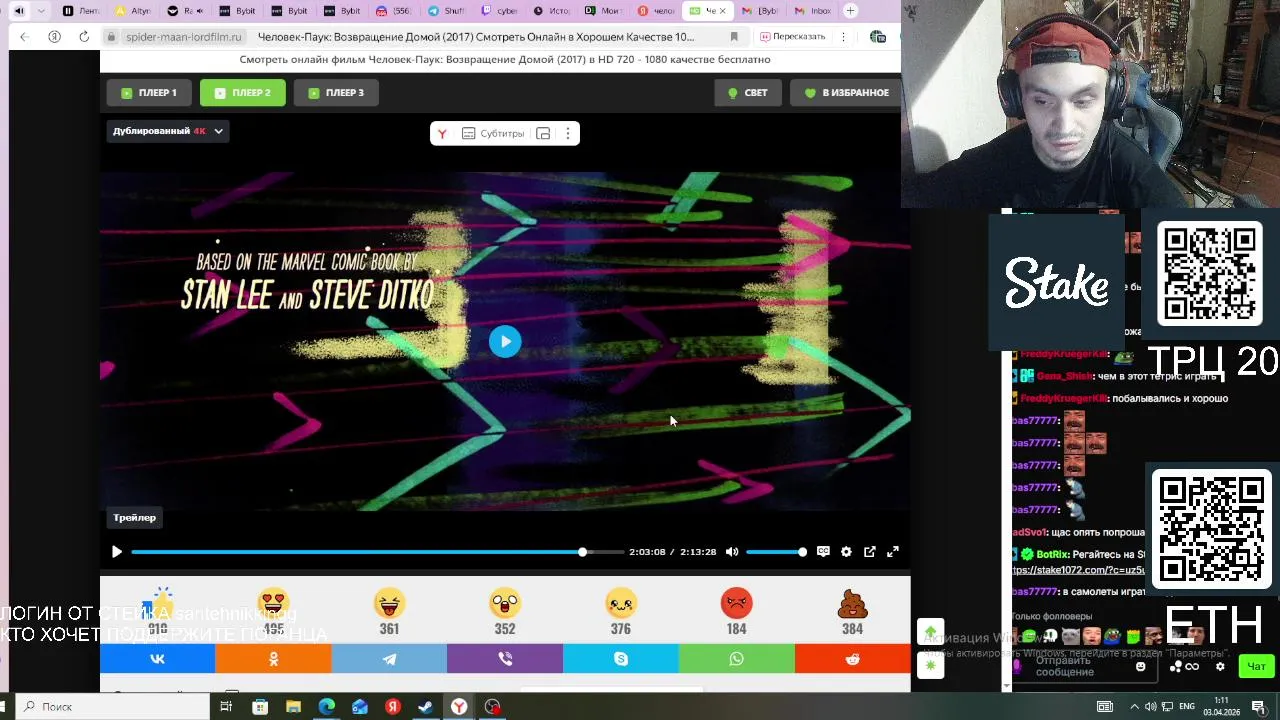Screen dimensions: 1280x720
Task: Share the page on Reddit
Action: pyautogui.click(x=853, y=659)
